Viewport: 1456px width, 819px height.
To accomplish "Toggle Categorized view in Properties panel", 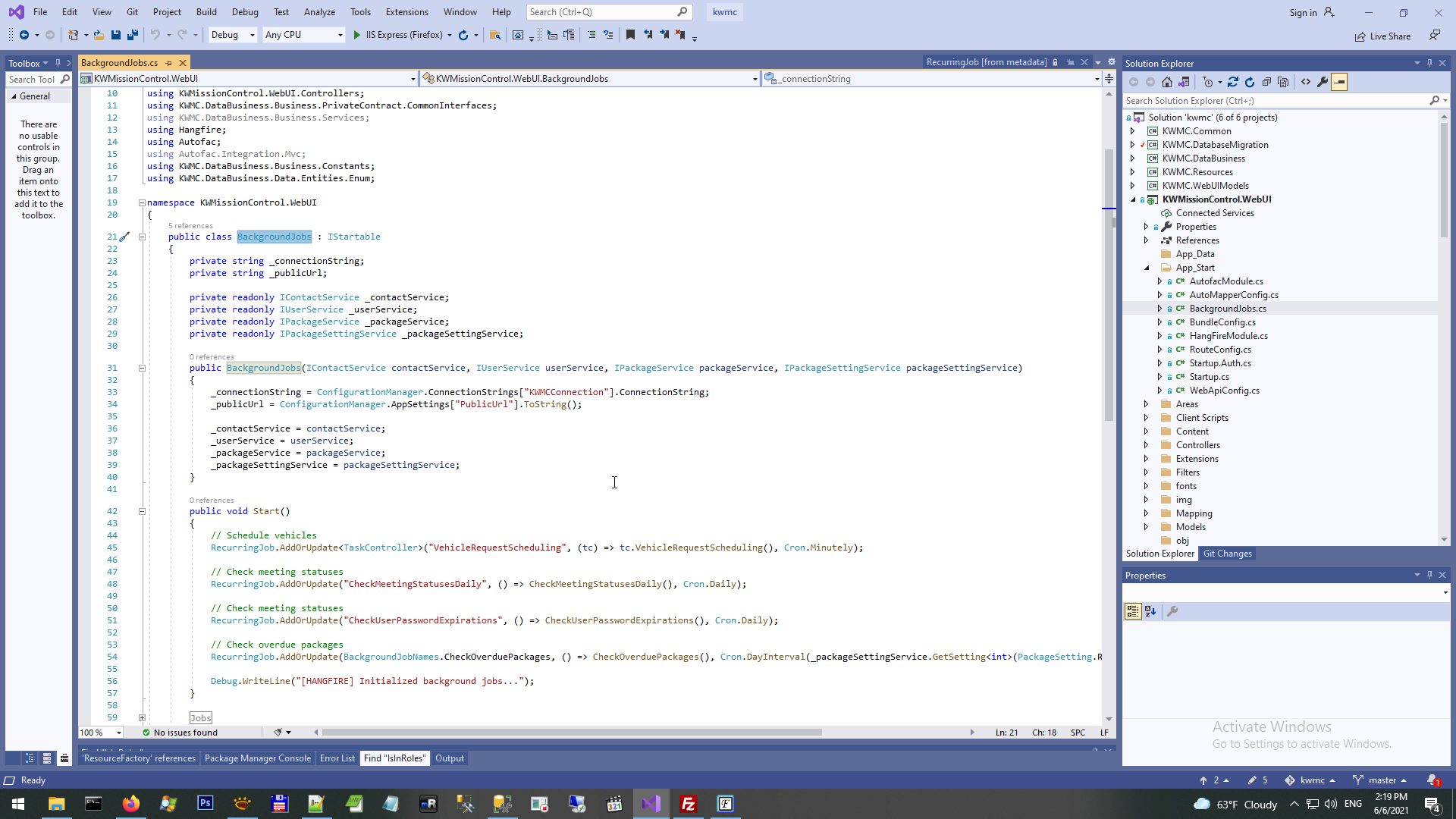I will [x=1133, y=611].
